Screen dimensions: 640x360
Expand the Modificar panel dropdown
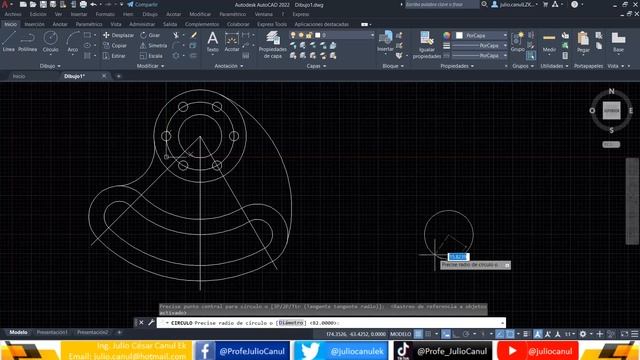coord(150,66)
